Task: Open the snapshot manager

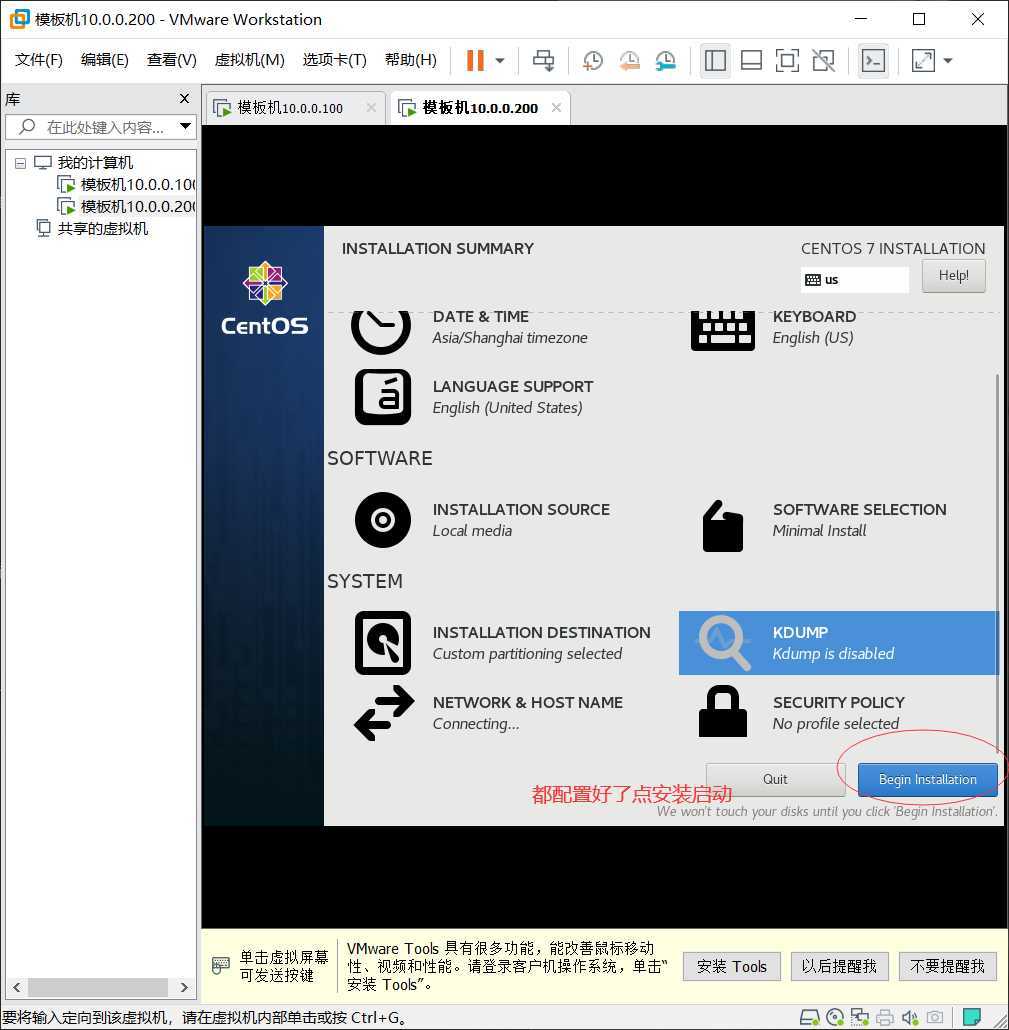Action: coord(666,60)
